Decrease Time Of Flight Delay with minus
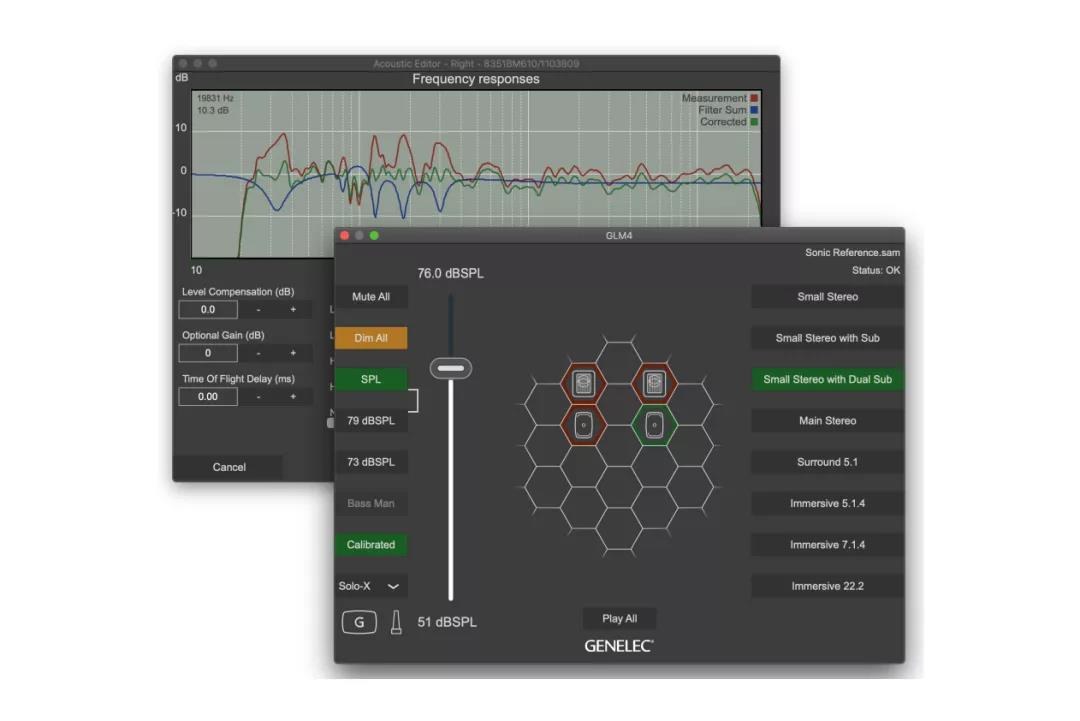This screenshot has height=721, width=1080. (x=258, y=397)
